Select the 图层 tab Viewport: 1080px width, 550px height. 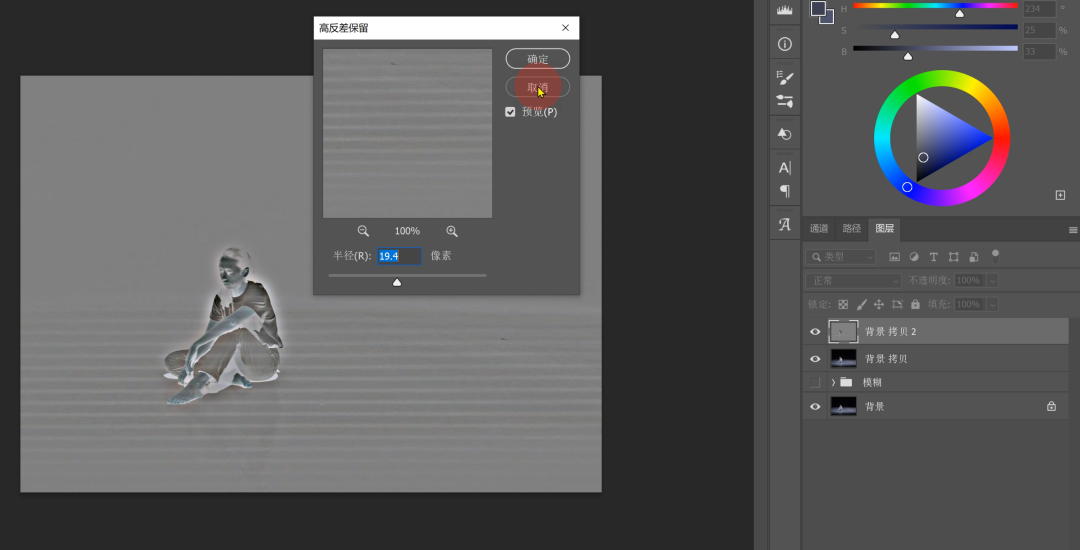click(x=884, y=229)
